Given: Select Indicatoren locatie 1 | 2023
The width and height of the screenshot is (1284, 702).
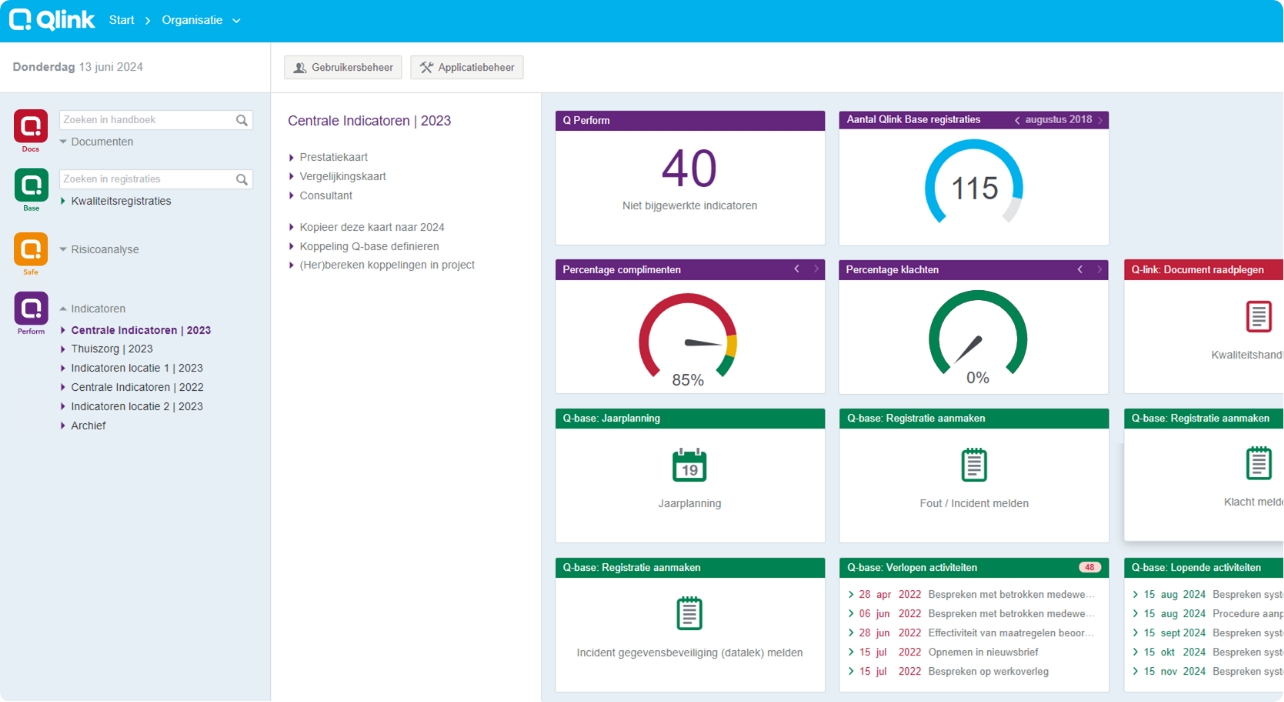Looking at the screenshot, I should click(x=131, y=368).
